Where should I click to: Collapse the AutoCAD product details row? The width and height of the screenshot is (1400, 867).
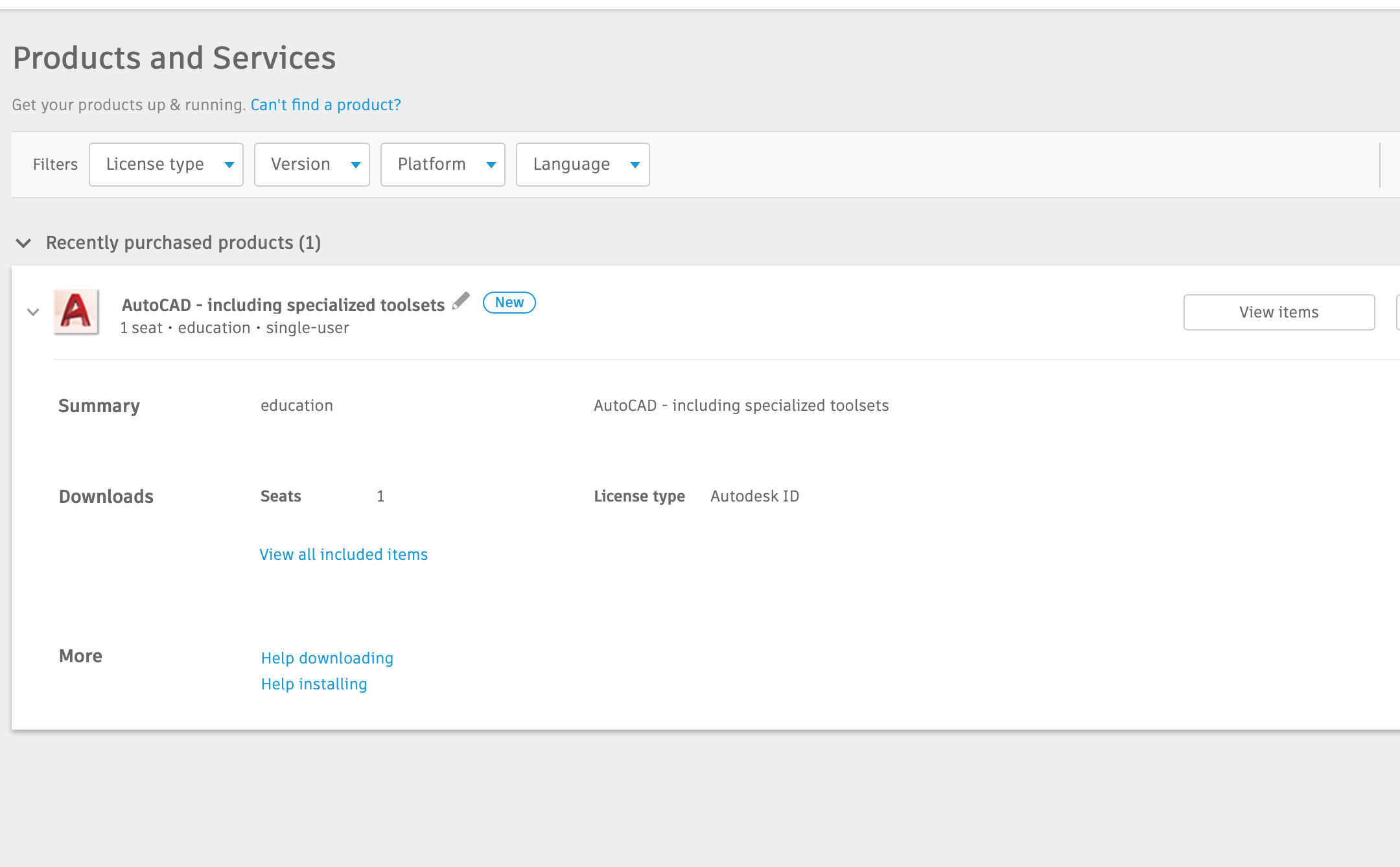[x=32, y=312]
